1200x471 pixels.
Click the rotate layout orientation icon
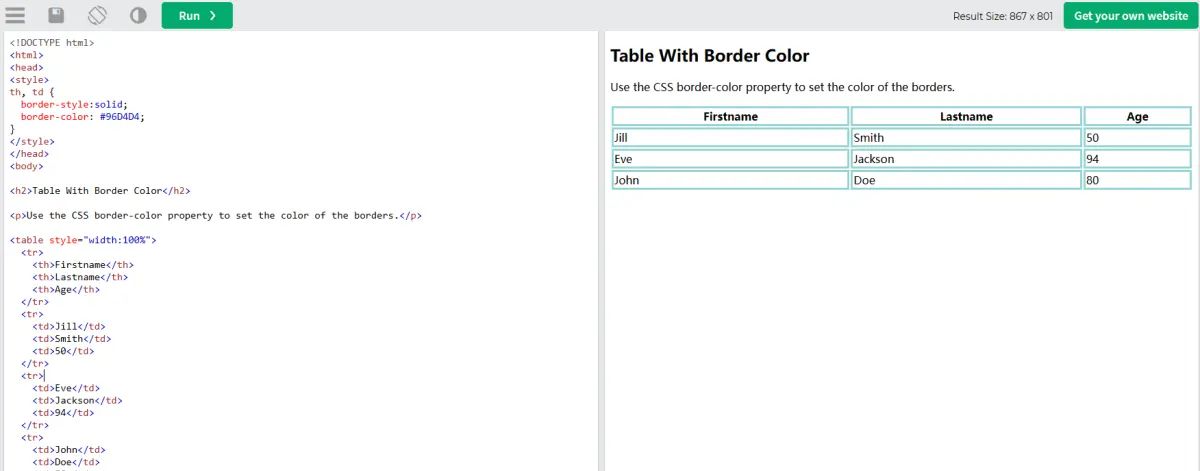pos(97,15)
